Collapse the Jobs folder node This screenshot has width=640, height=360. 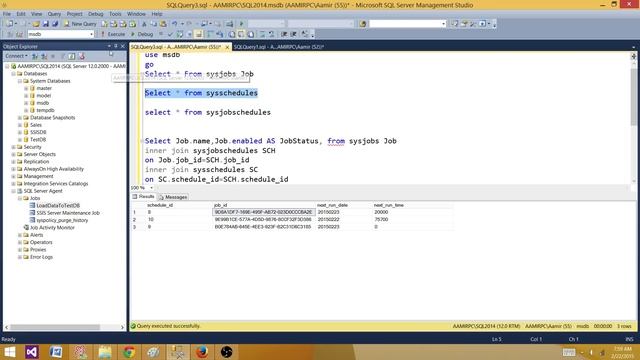click(20, 198)
